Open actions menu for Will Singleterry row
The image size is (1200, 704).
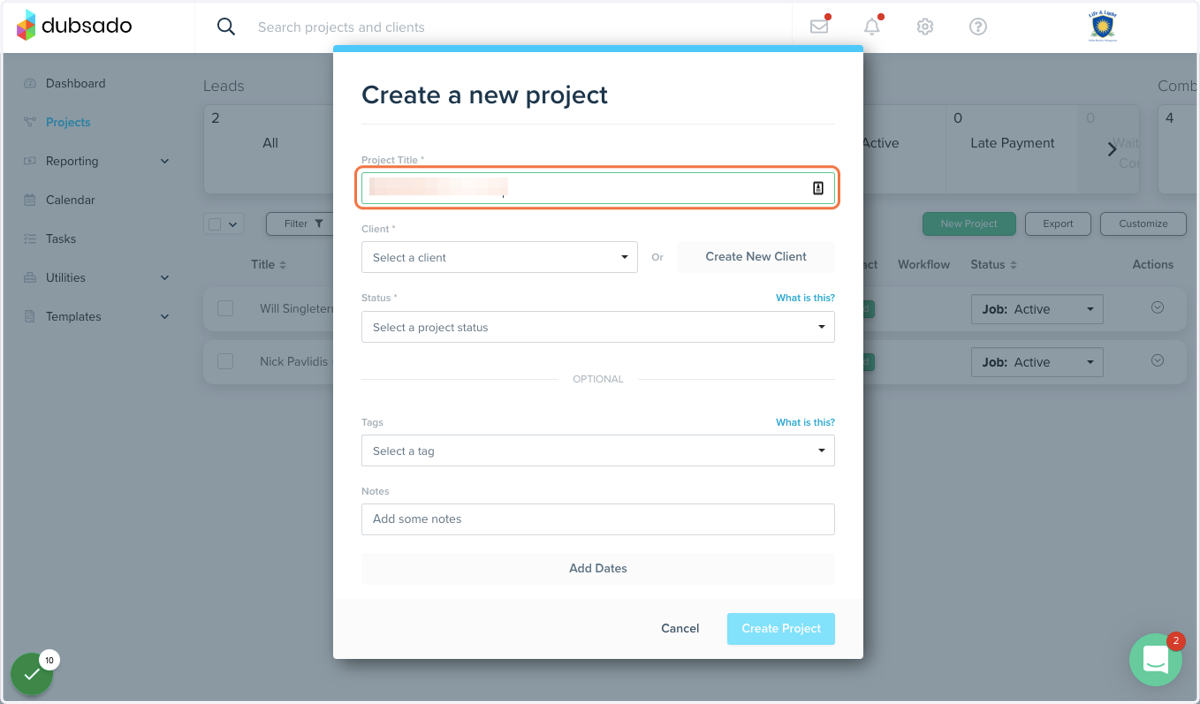(x=1158, y=308)
